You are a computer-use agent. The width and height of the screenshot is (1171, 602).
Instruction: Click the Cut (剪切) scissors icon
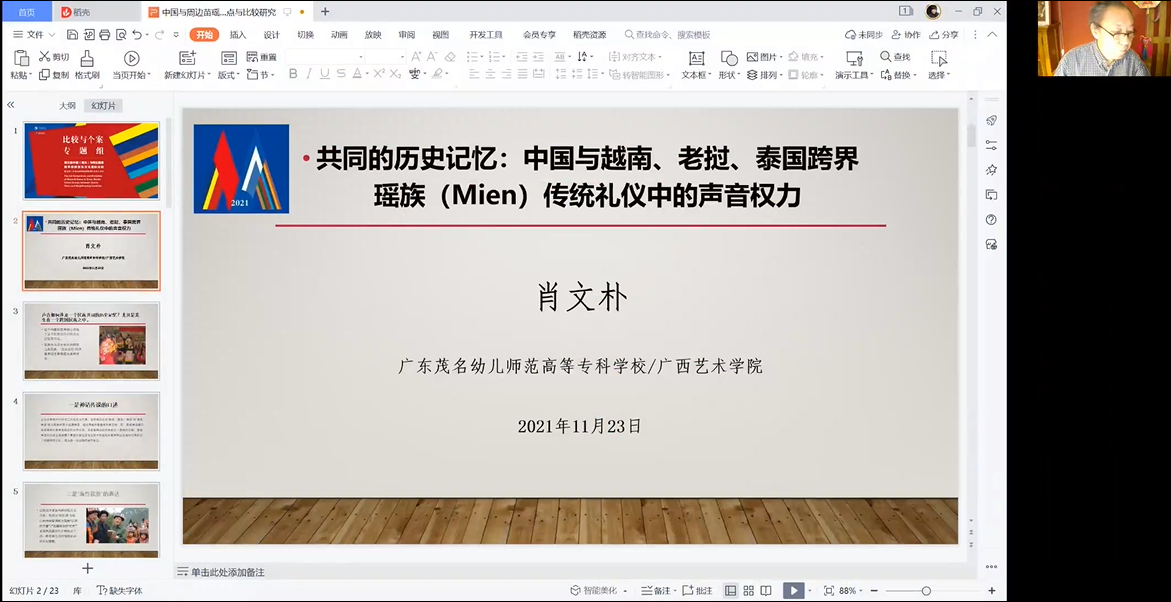pyautogui.click(x=45, y=57)
